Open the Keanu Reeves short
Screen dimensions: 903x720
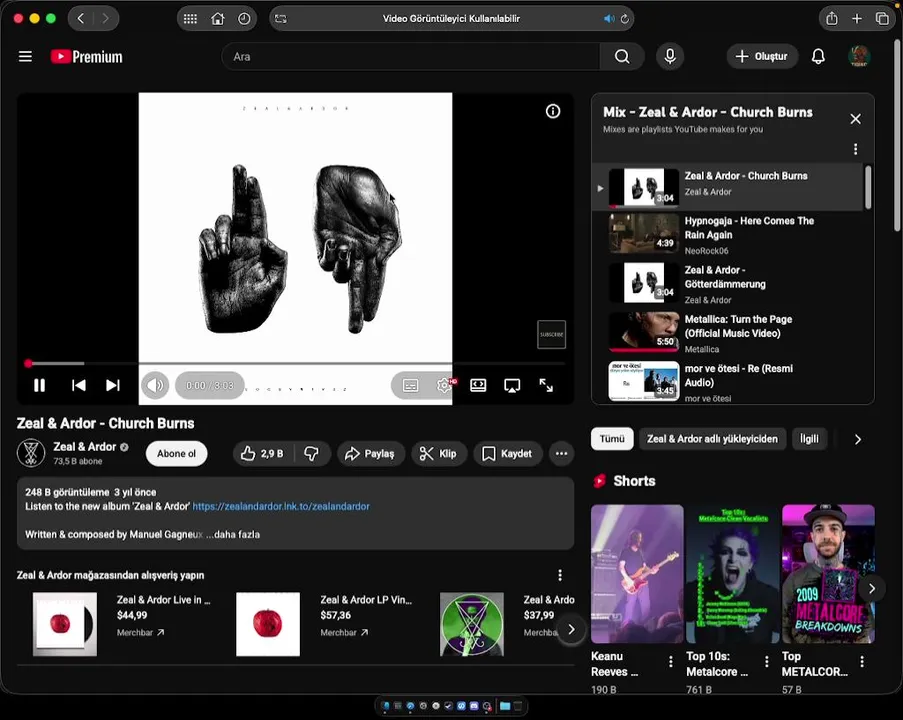(x=637, y=574)
